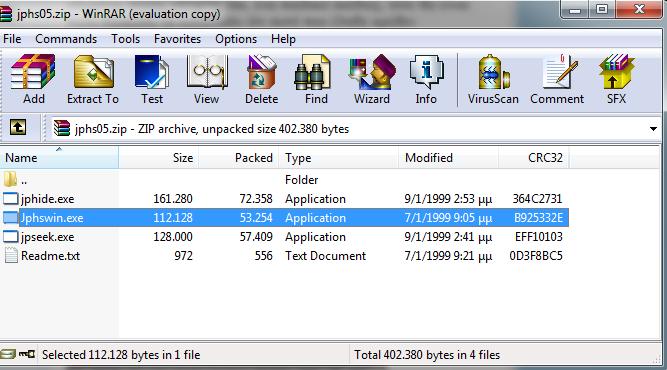This screenshot has height=370, width=667.
Task: Click the Find binoculars icon
Action: 313,71
